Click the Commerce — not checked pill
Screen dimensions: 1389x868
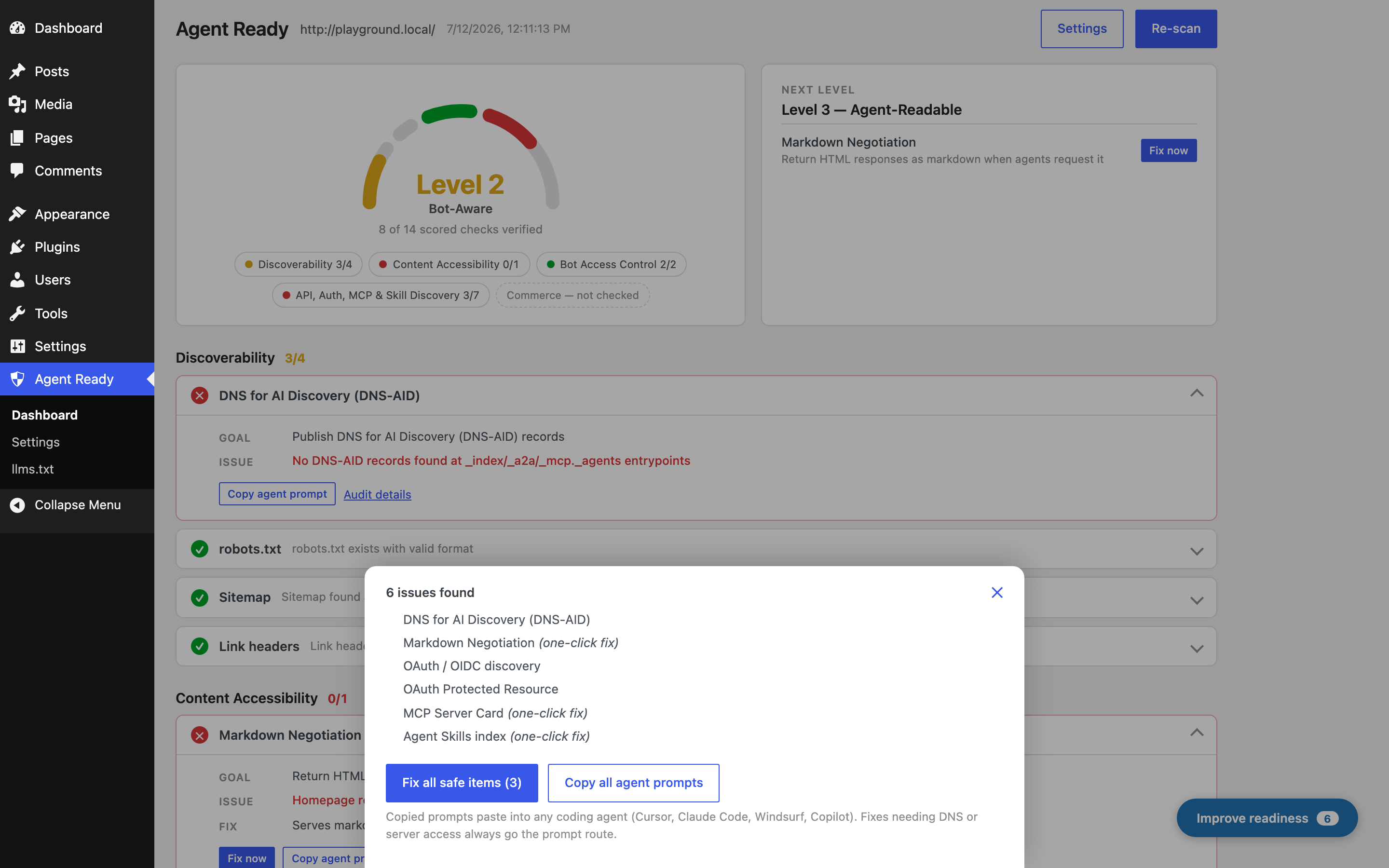click(x=572, y=295)
